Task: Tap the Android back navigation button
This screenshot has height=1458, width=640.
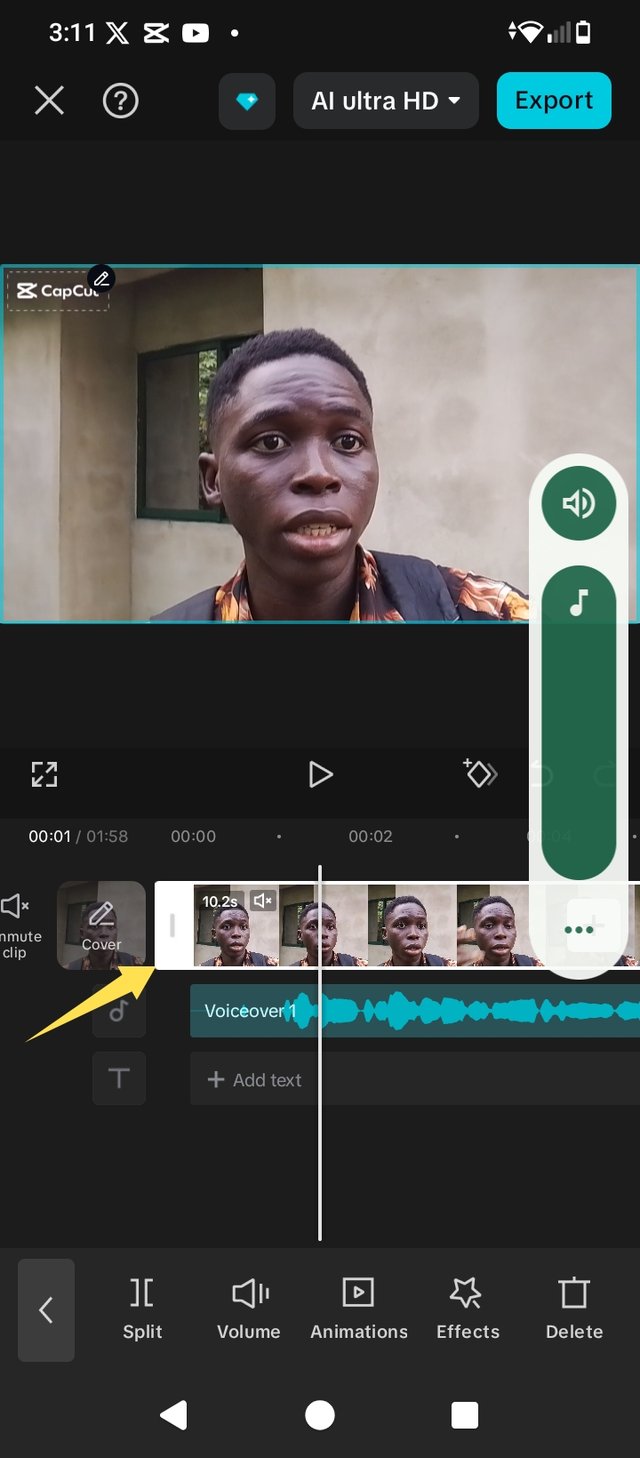Action: (174, 1414)
